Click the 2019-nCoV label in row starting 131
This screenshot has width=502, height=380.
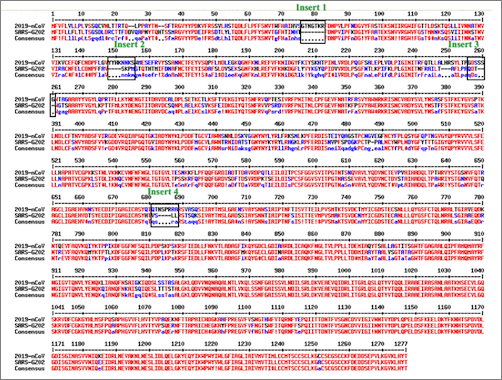tap(30, 62)
